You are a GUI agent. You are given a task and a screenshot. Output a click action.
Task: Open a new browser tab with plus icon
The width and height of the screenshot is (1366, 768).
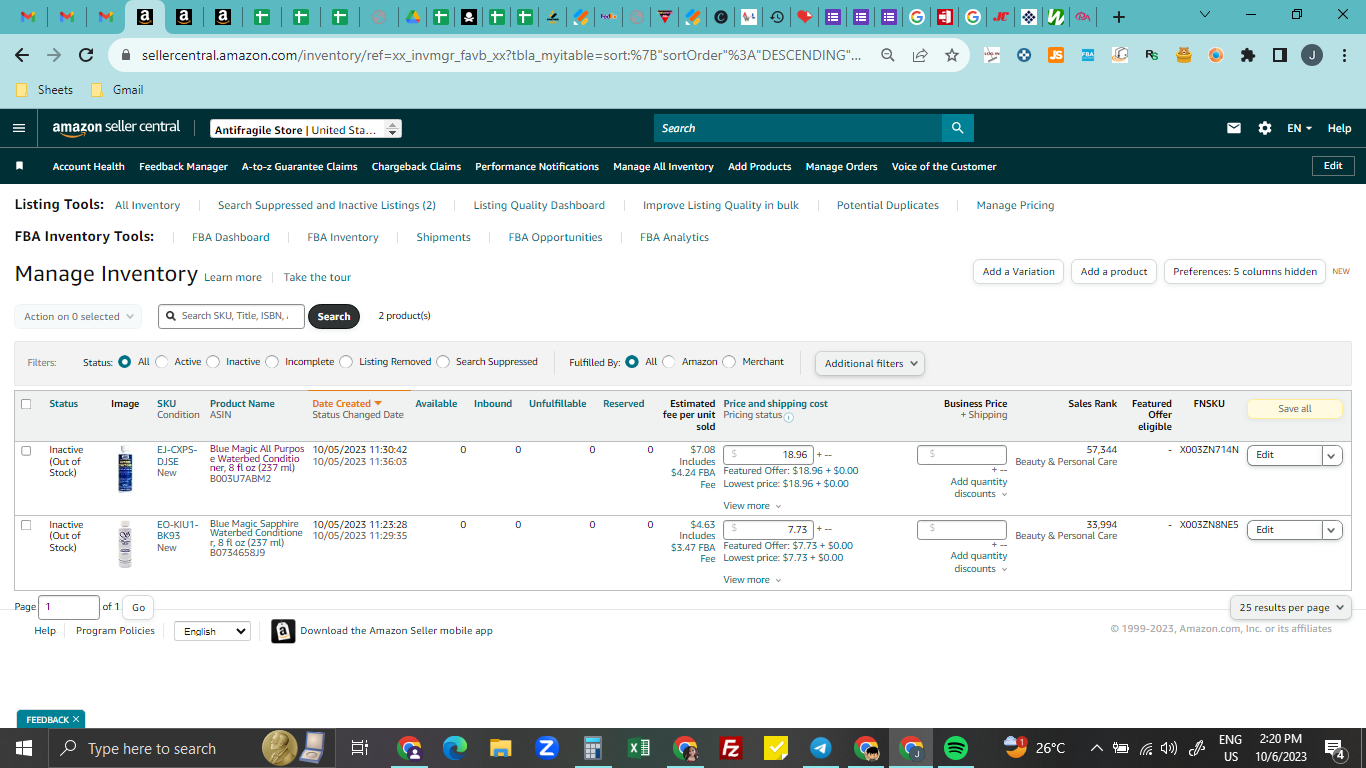(1119, 17)
